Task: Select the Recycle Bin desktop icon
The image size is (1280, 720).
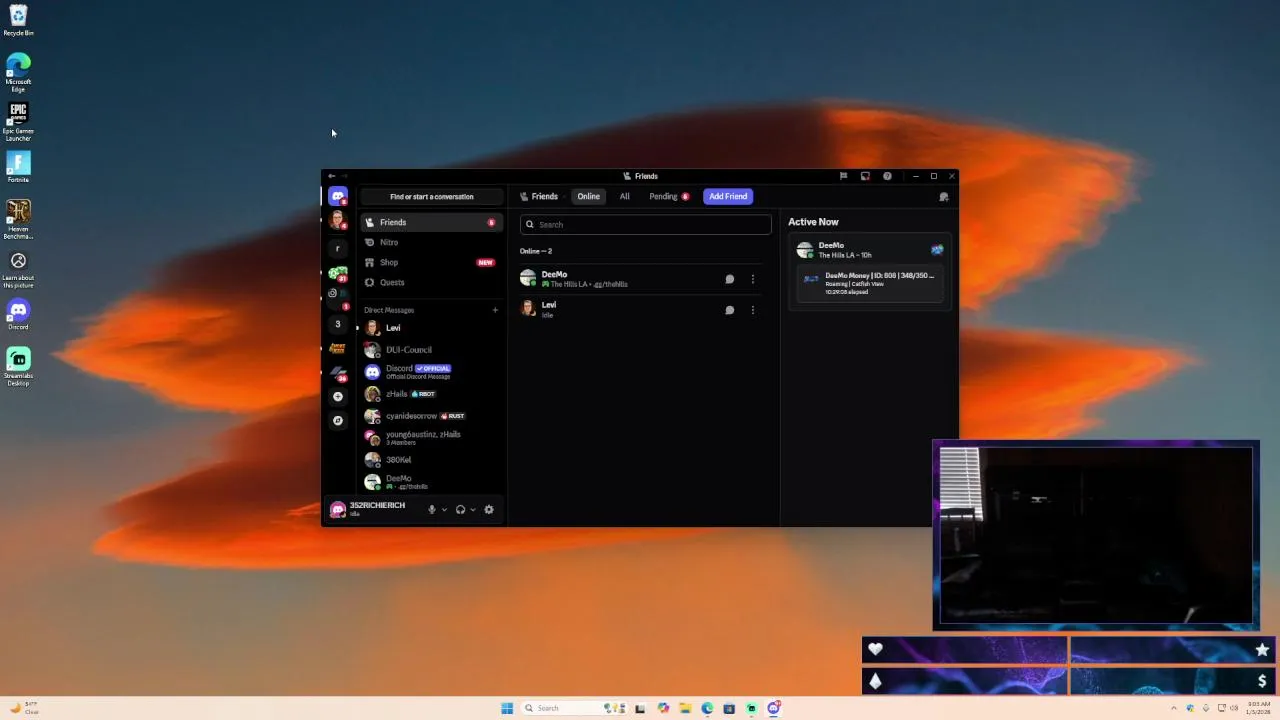Action: tap(18, 21)
